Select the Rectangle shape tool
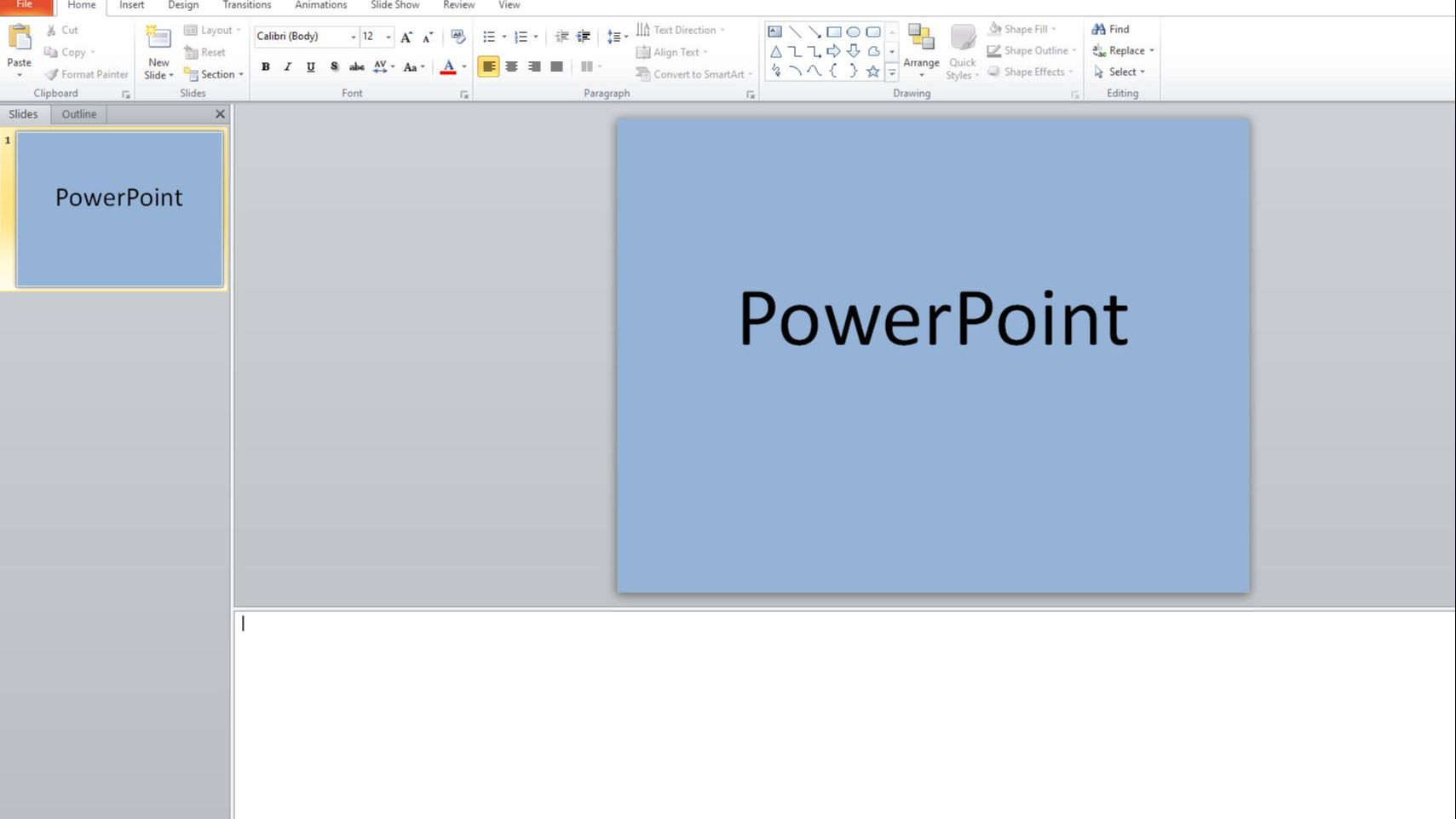This screenshot has height=819, width=1456. (836, 31)
